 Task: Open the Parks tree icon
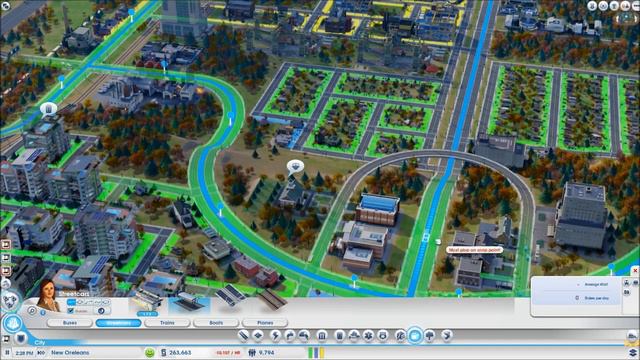click(430, 336)
